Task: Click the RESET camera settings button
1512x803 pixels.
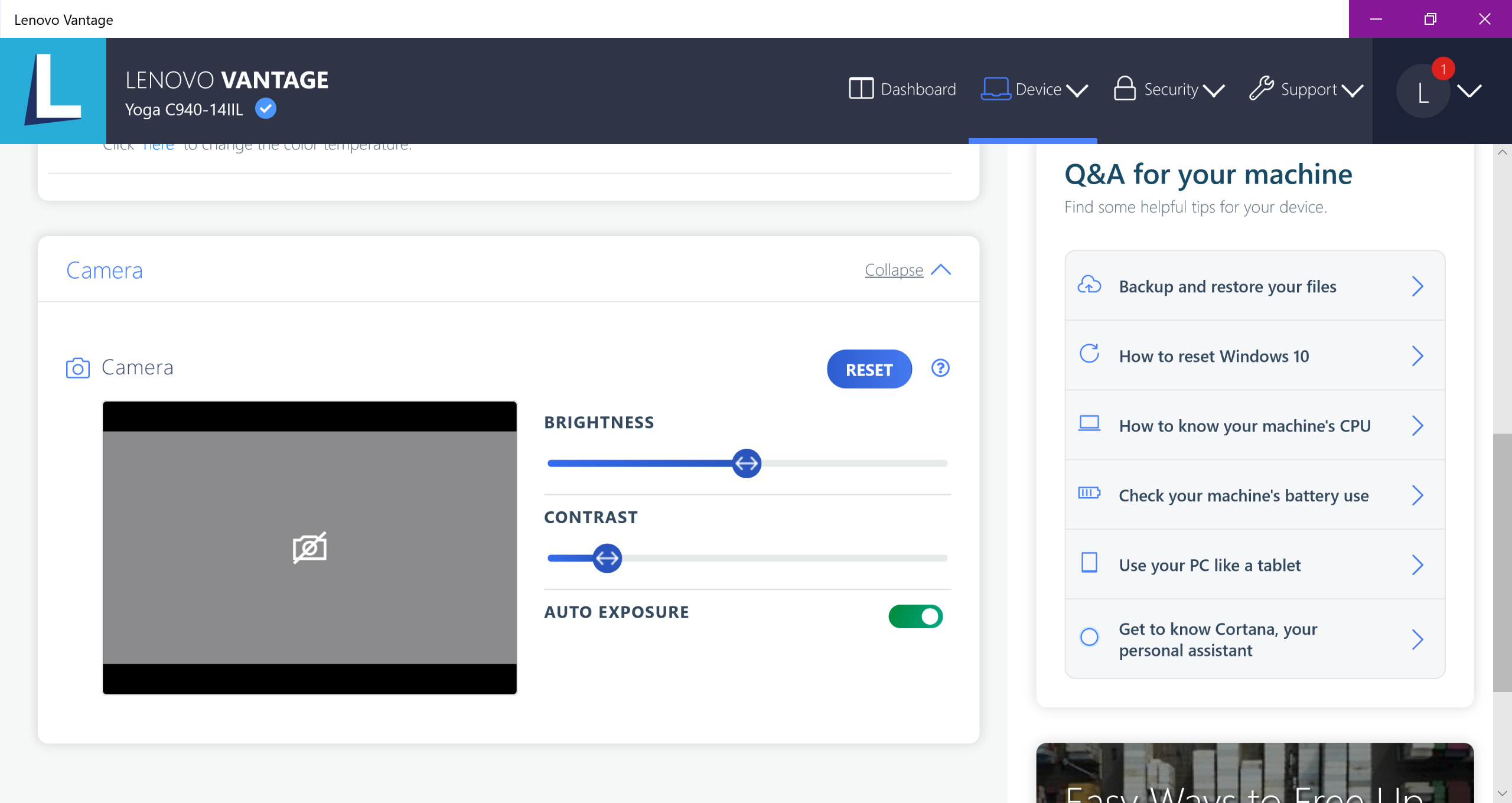Action: 869,369
